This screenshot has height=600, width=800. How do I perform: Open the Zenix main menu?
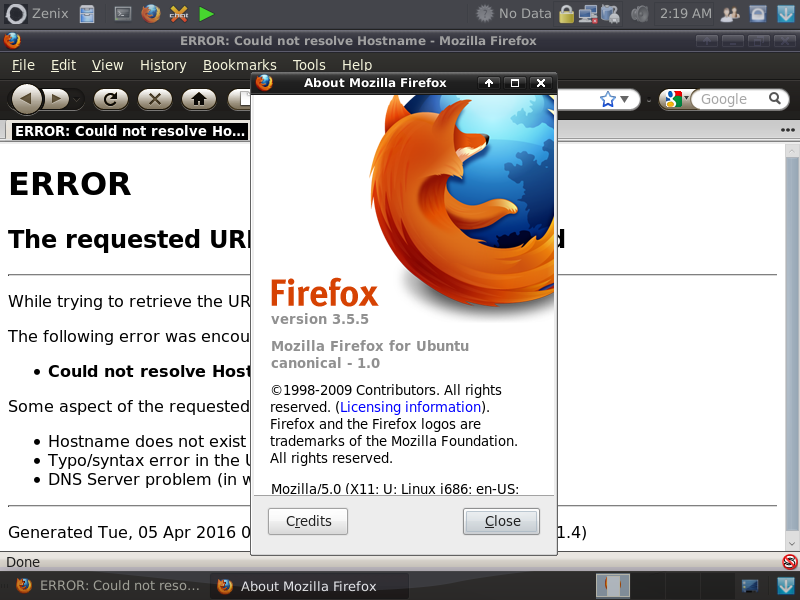(36, 13)
